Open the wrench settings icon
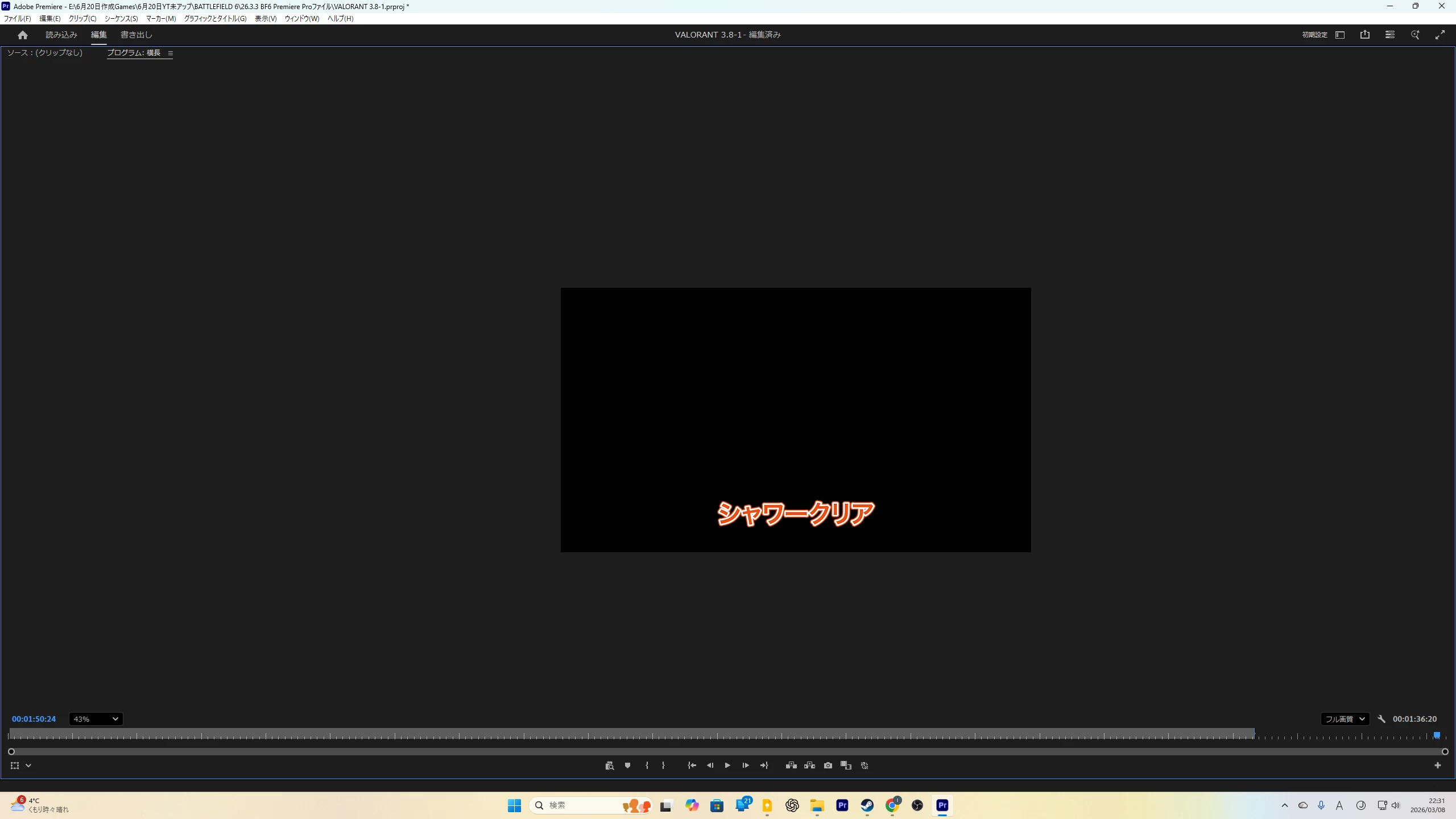Image resolution: width=1456 pixels, height=819 pixels. 1381,719
